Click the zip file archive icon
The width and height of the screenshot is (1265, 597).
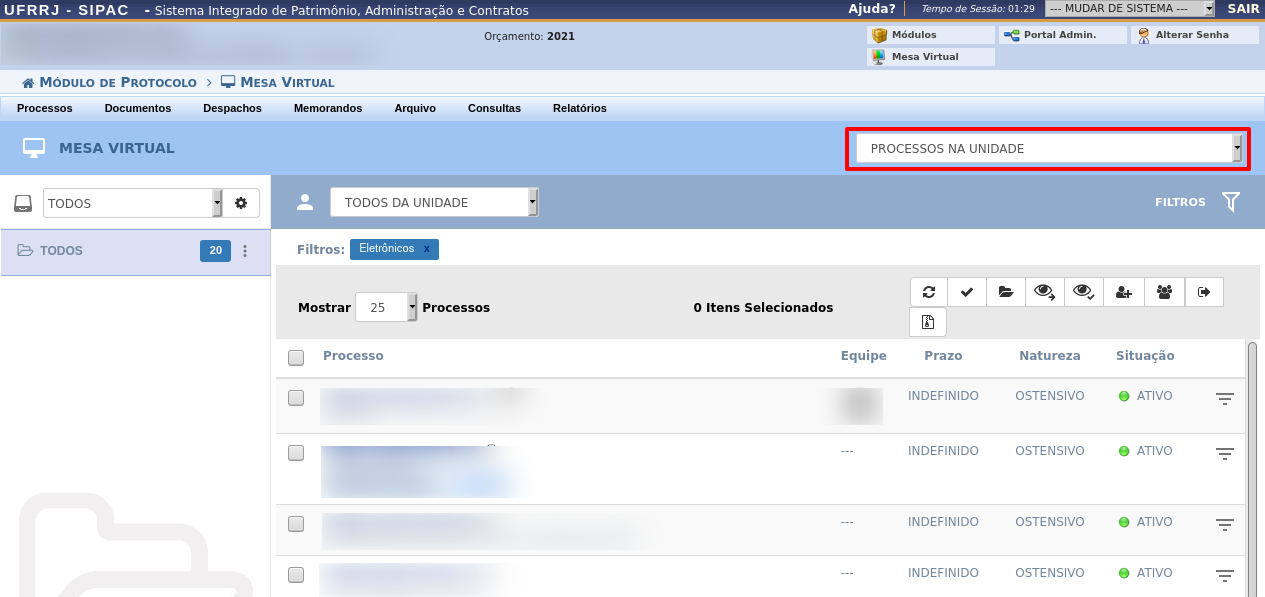[928, 322]
